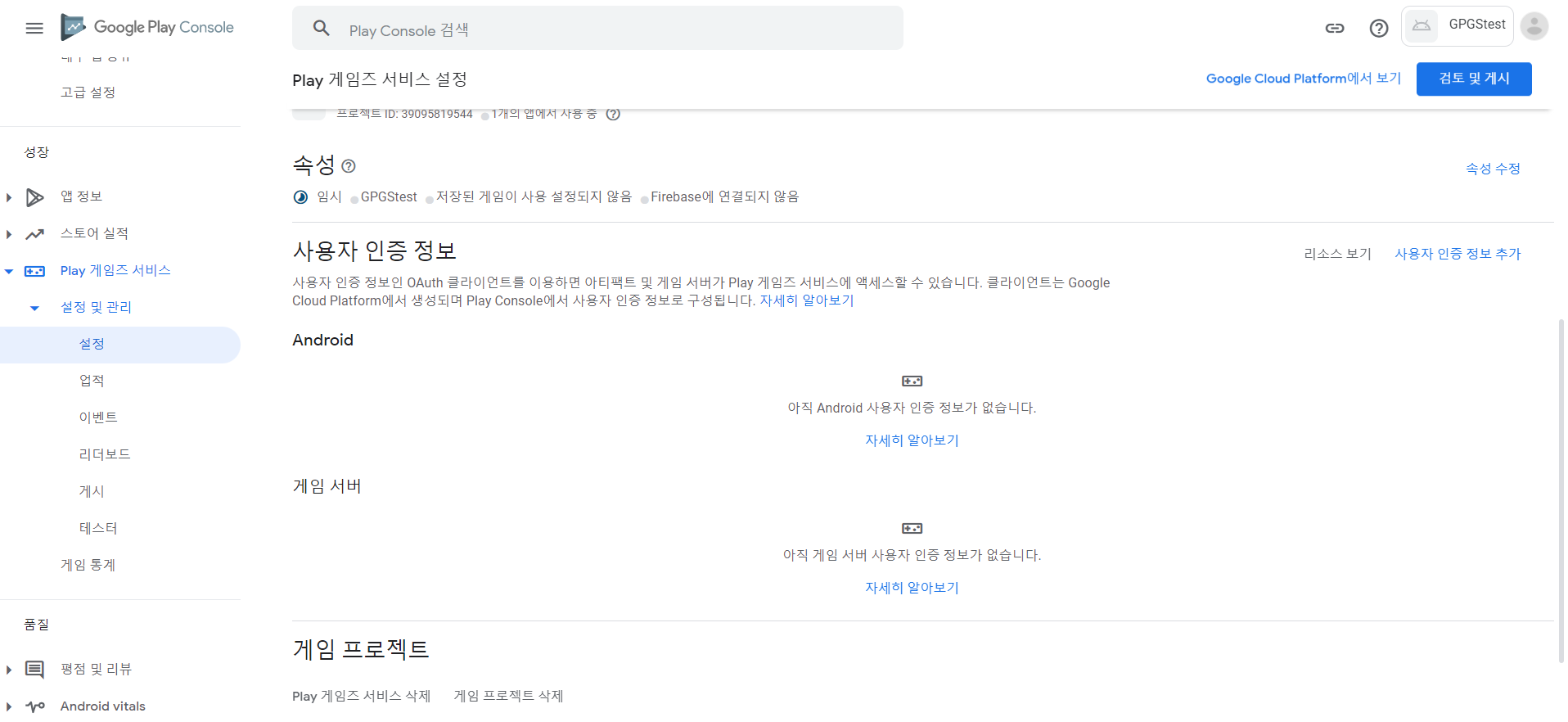Expand the 평점 및 리뷰 section
The width and height of the screenshot is (1568, 722).
9,670
